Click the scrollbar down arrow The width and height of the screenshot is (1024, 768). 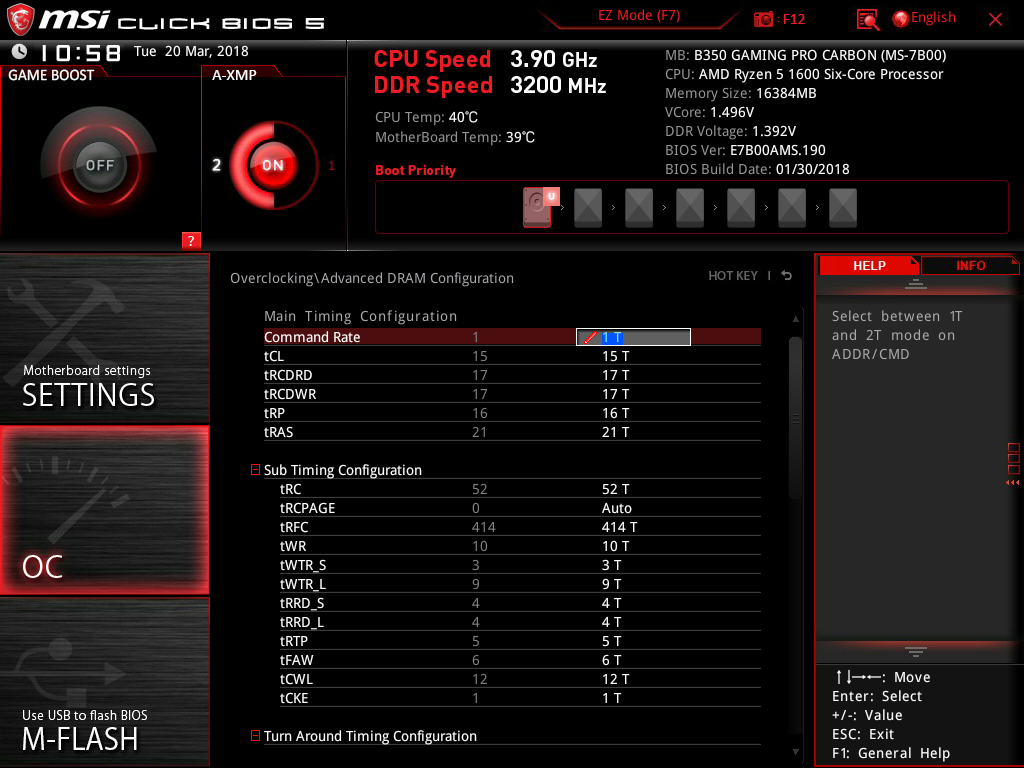(x=795, y=752)
